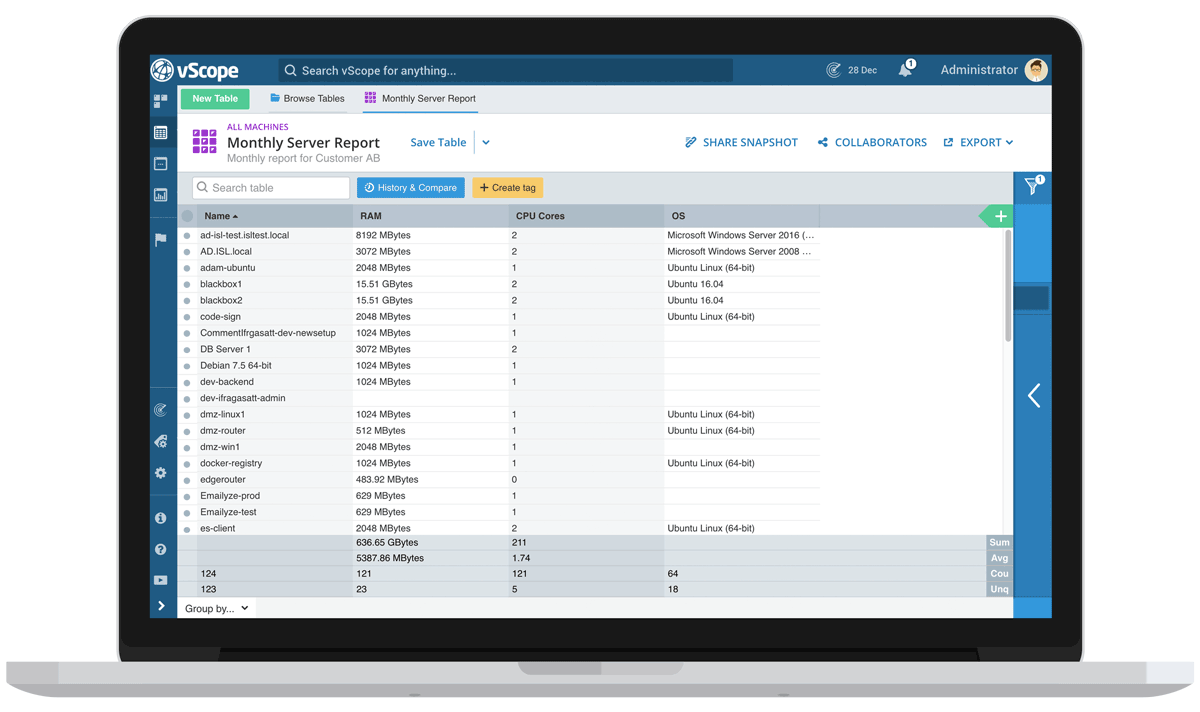Select row adam-ubuntu circle
Screen dimensions: 1200x712
click(187, 268)
